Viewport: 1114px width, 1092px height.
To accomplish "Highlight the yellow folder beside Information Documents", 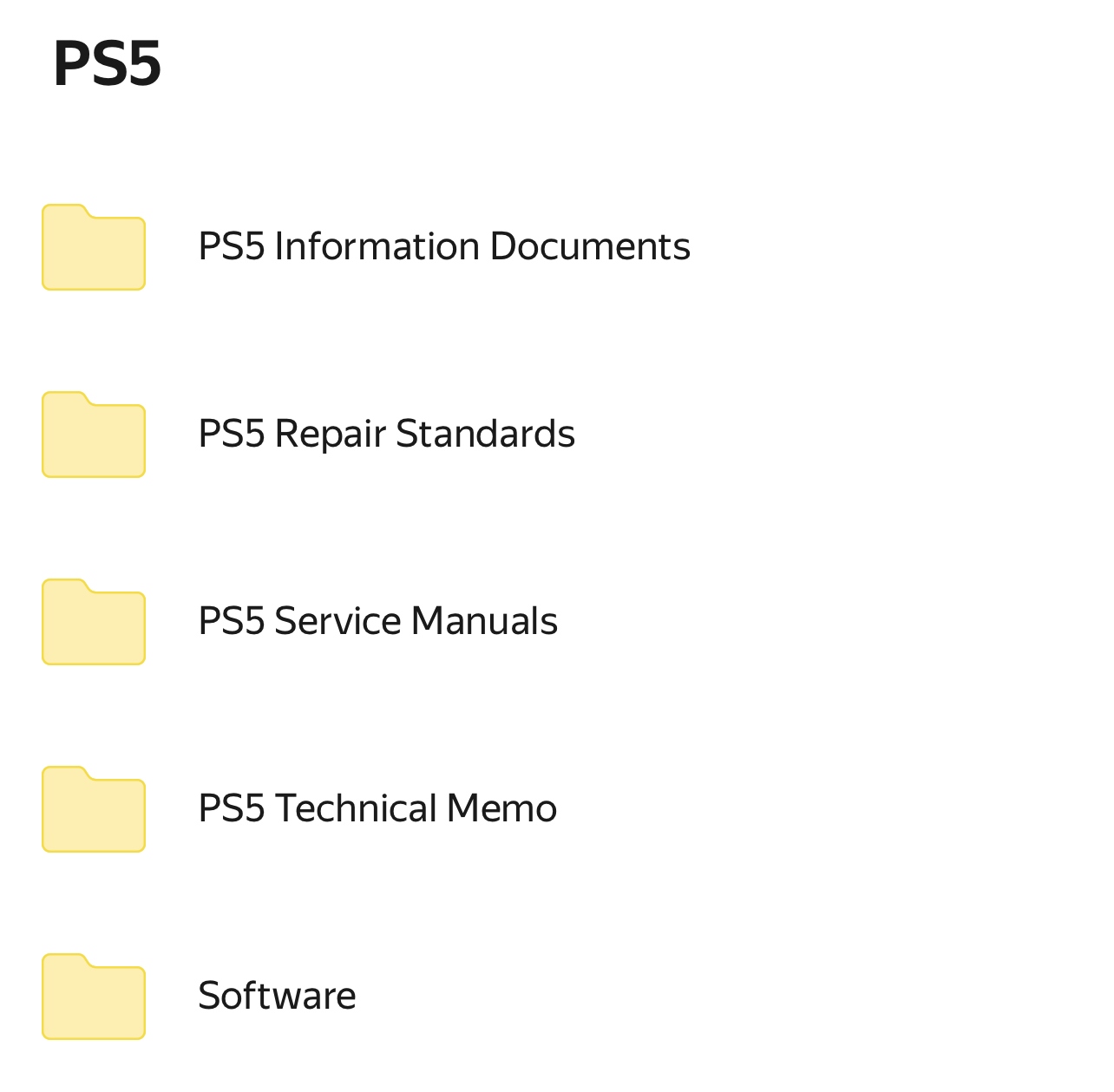I will click(94, 247).
